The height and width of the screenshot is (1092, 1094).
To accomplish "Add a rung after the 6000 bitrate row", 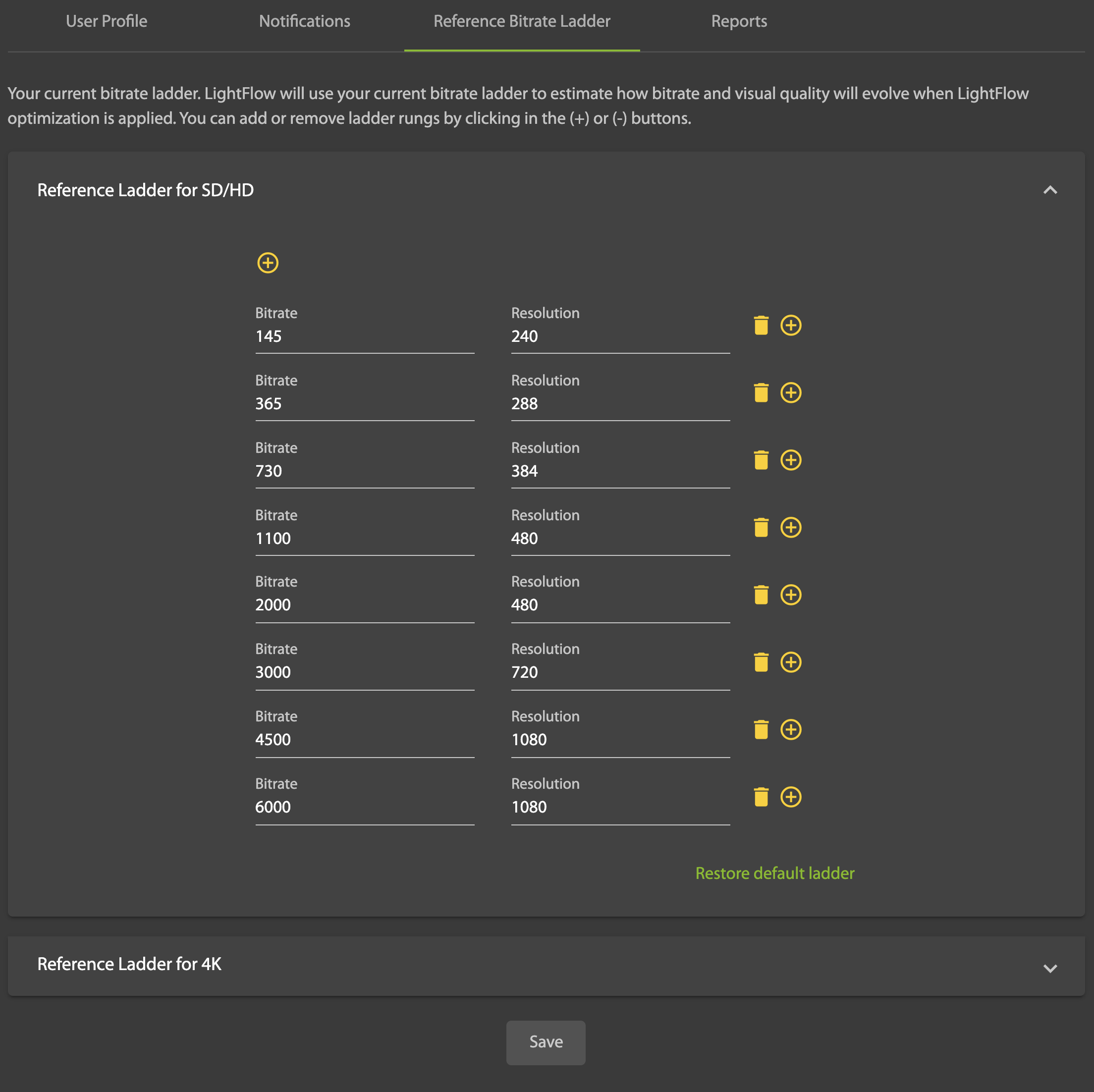I will (790, 797).
